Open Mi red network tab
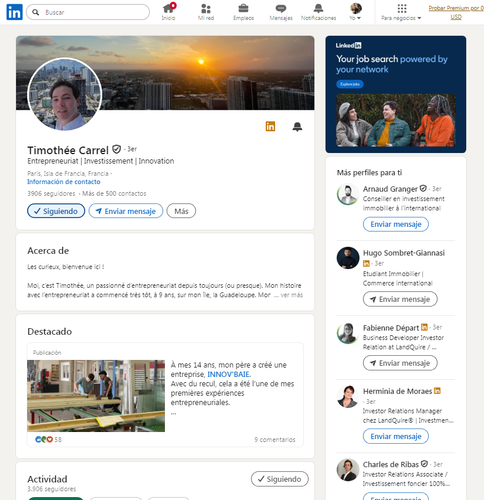Screen dimensions: 484x500 pos(206,12)
